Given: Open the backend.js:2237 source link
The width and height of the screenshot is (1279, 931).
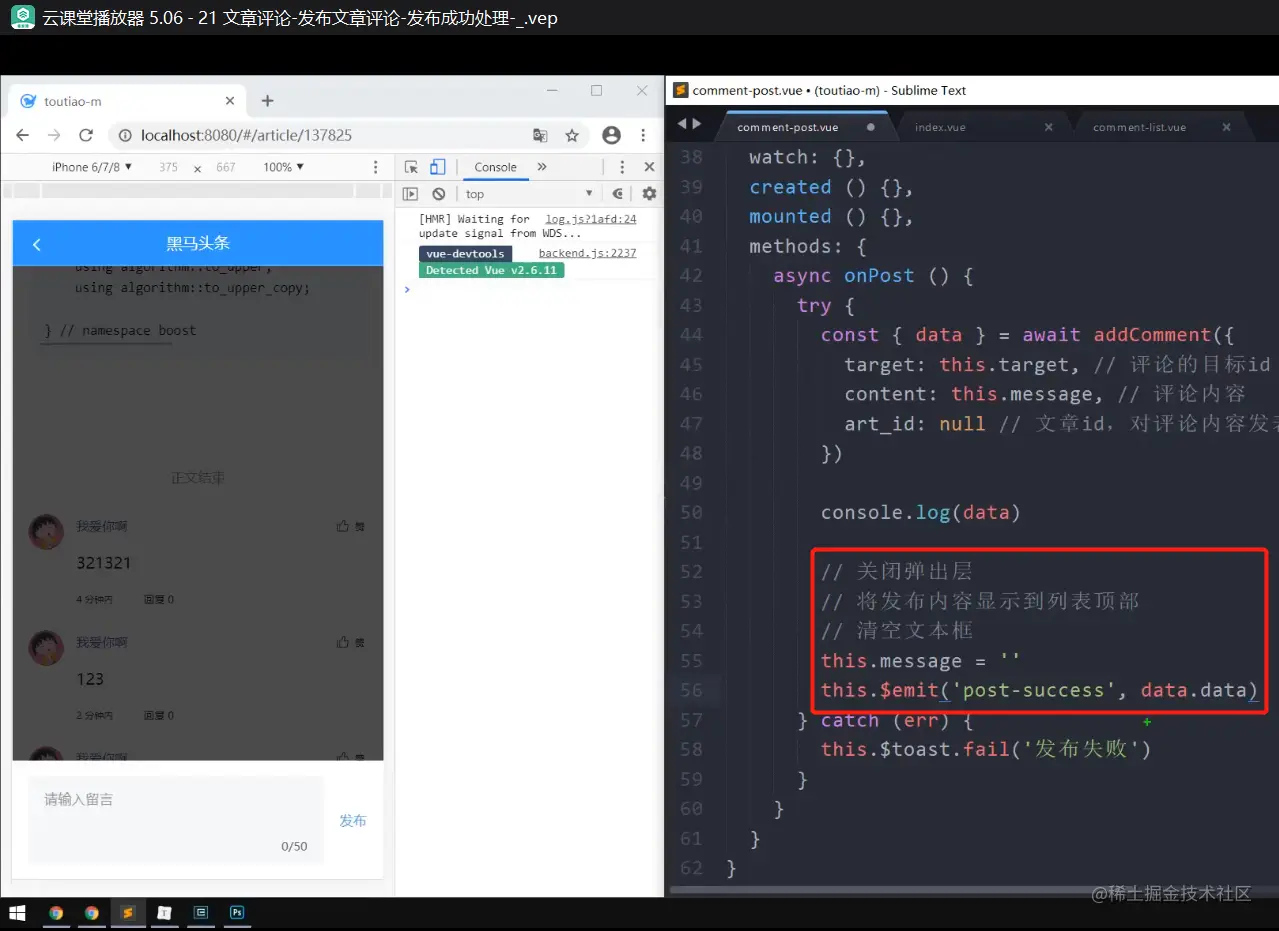Looking at the screenshot, I should [x=587, y=253].
